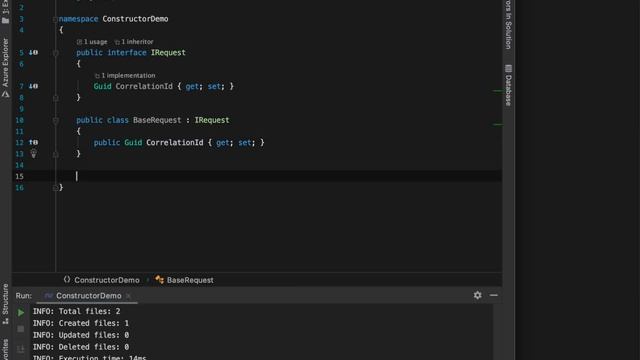Click the gutter implementation icon on line 7
This screenshot has width=640, height=360.
click(33, 86)
